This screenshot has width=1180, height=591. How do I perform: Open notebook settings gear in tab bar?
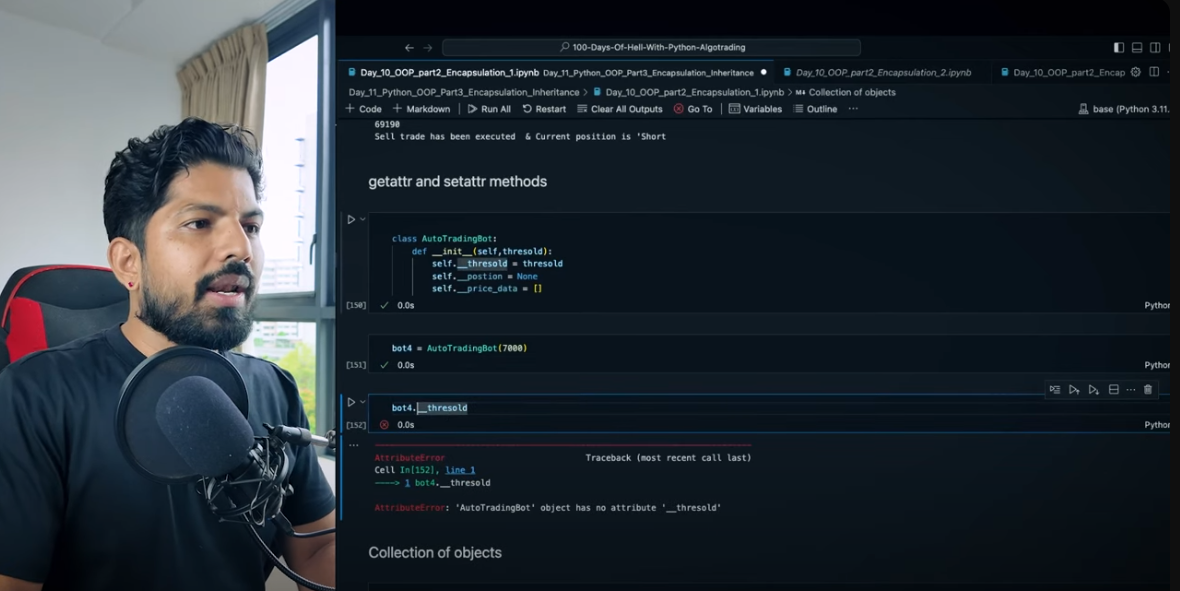[1136, 72]
